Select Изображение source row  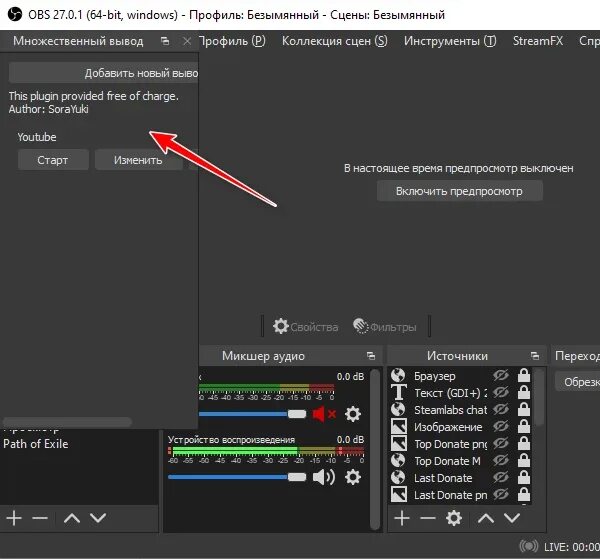pyautogui.click(x=461, y=426)
